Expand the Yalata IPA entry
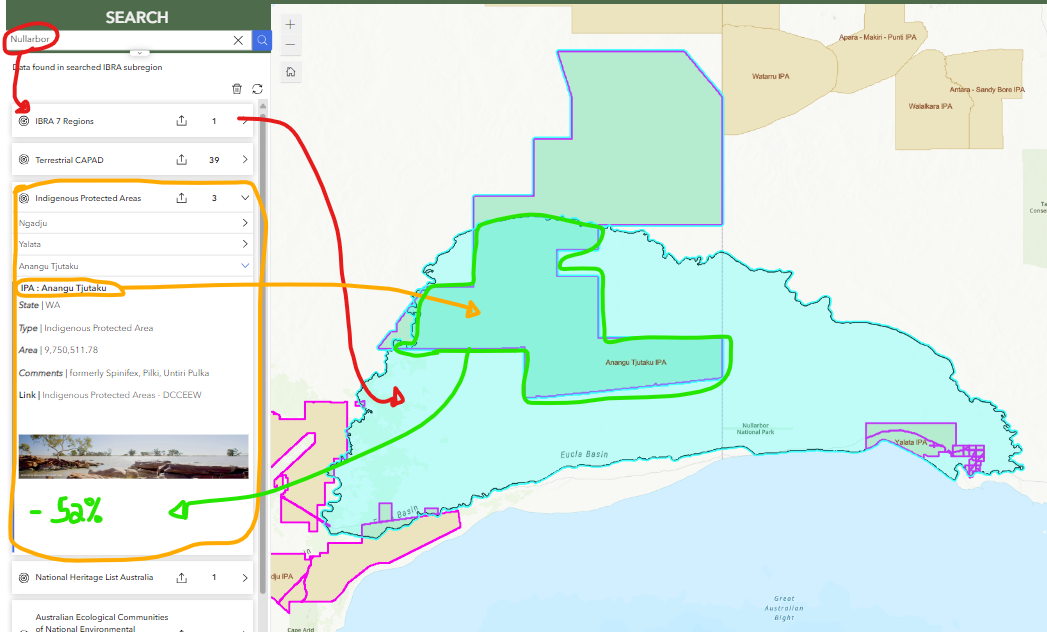The width and height of the screenshot is (1047, 632). [243, 243]
